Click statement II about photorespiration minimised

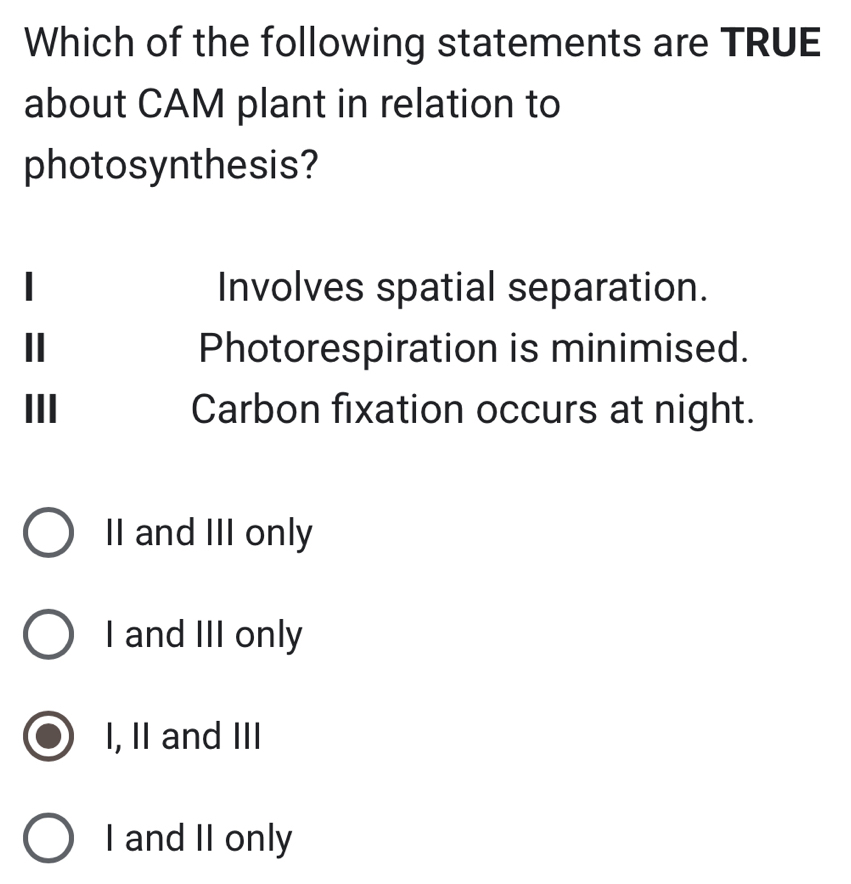click(474, 349)
